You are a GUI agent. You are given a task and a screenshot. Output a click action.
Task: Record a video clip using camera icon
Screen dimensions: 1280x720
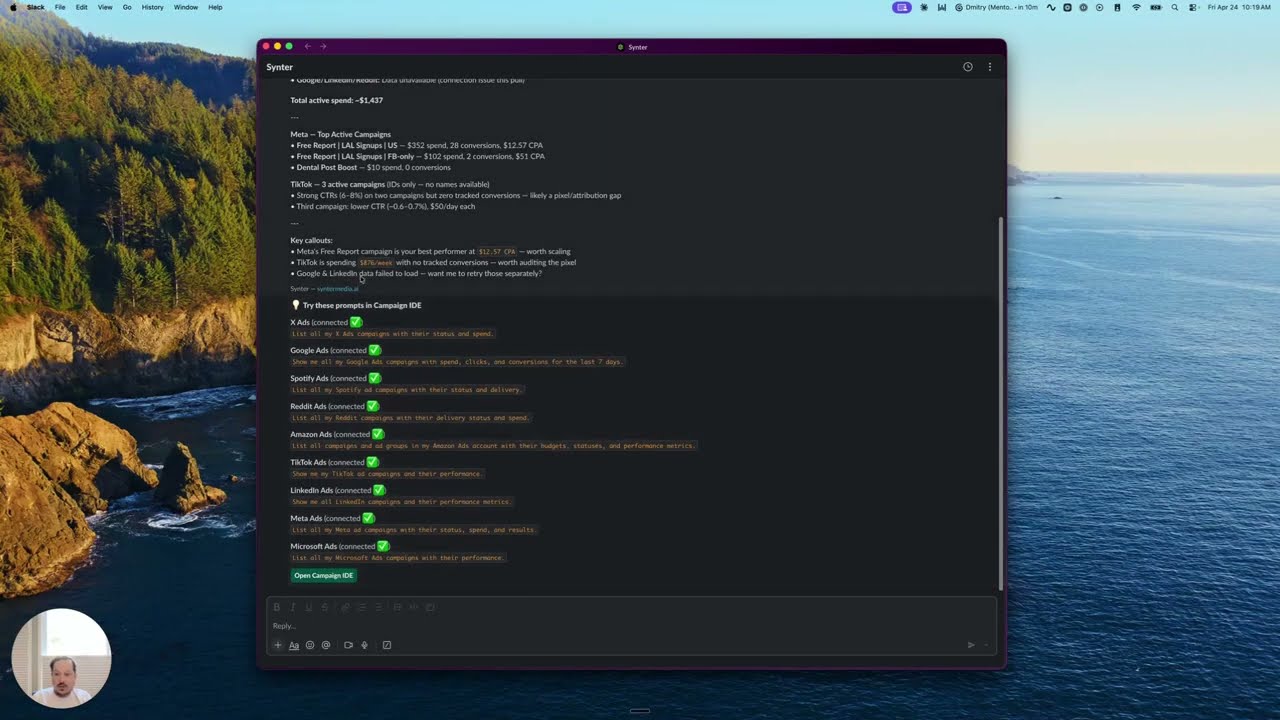pyautogui.click(x=348, y=645)
